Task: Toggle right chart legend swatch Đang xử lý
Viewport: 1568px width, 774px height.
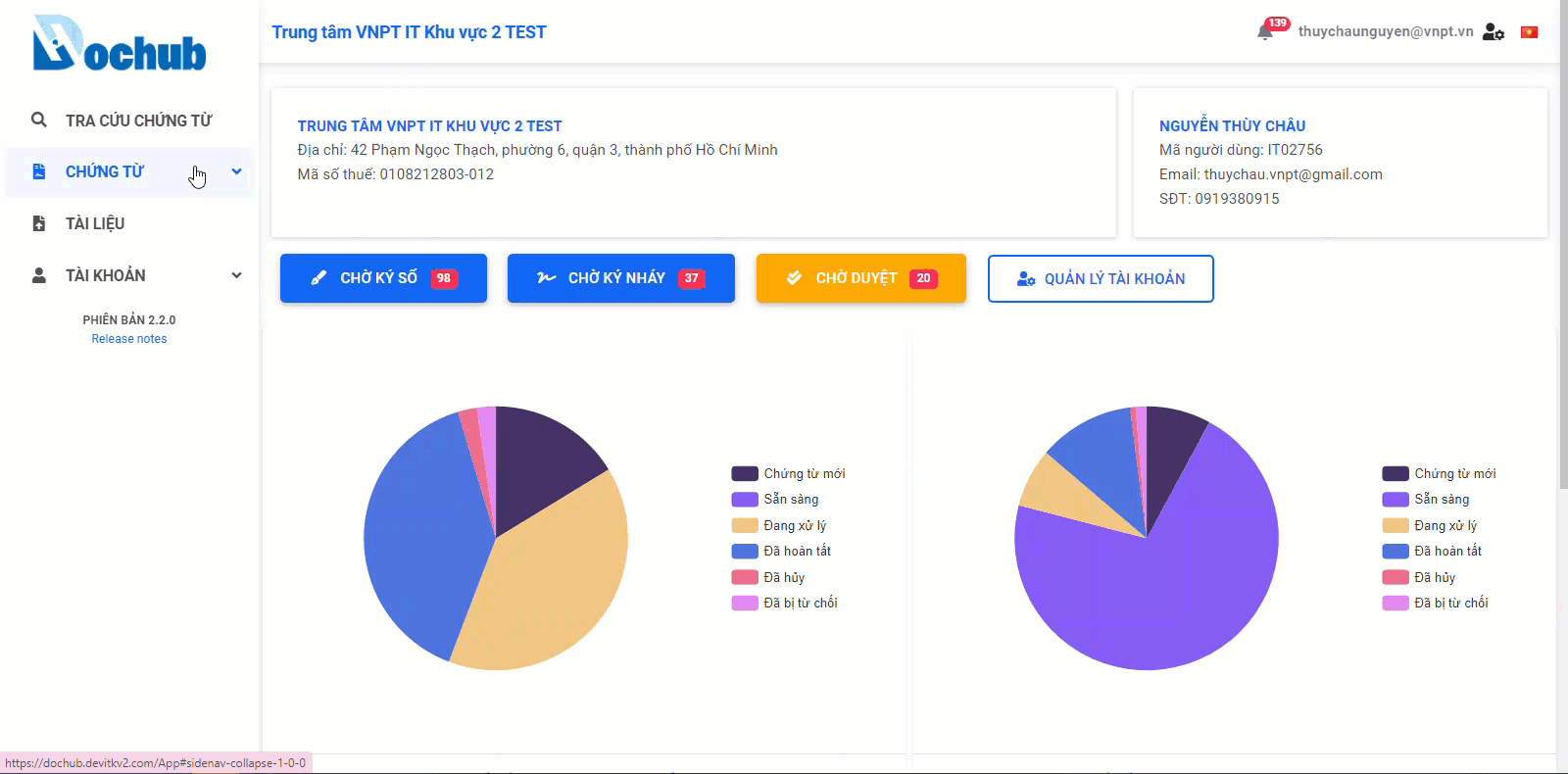Action: coord(1396,525)
